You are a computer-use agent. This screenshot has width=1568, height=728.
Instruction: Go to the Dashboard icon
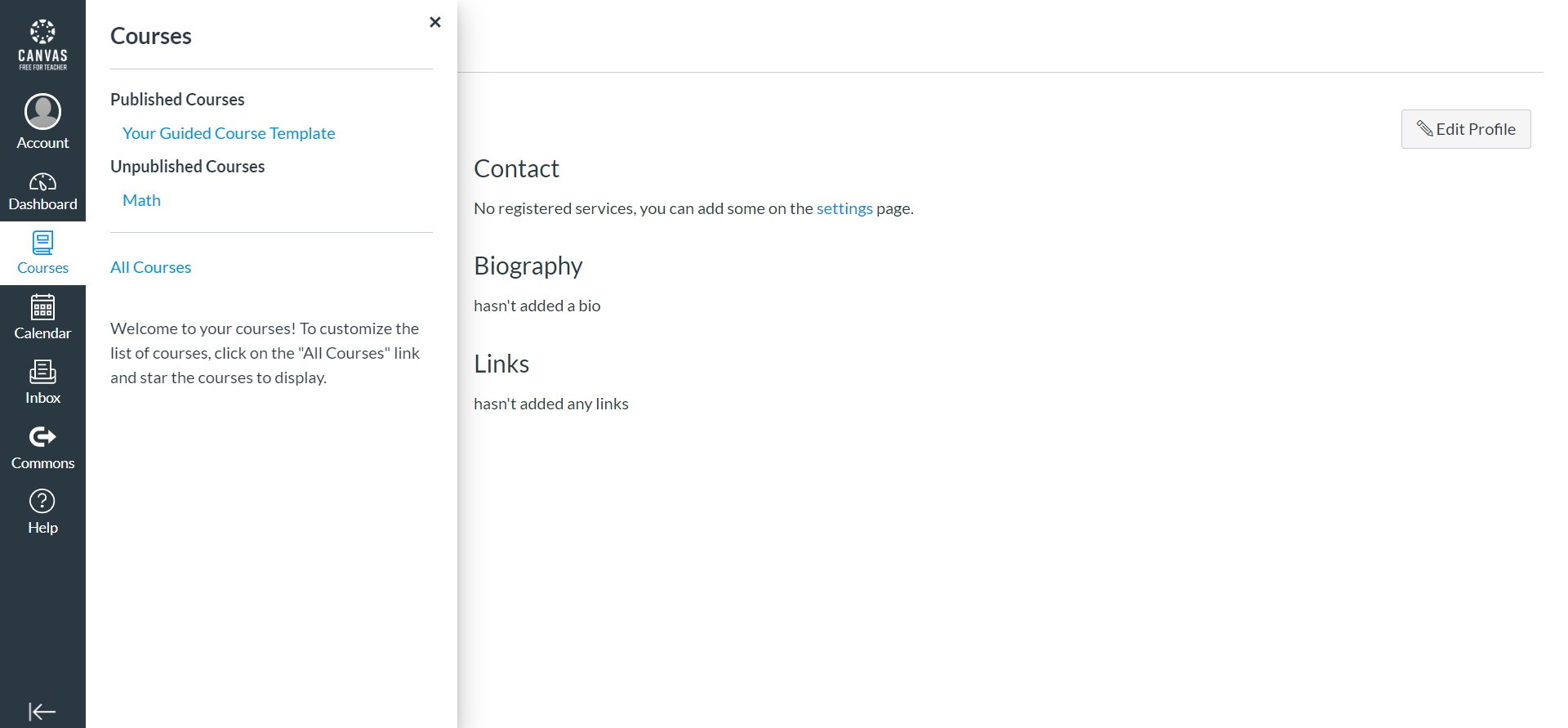click(42, 181)
